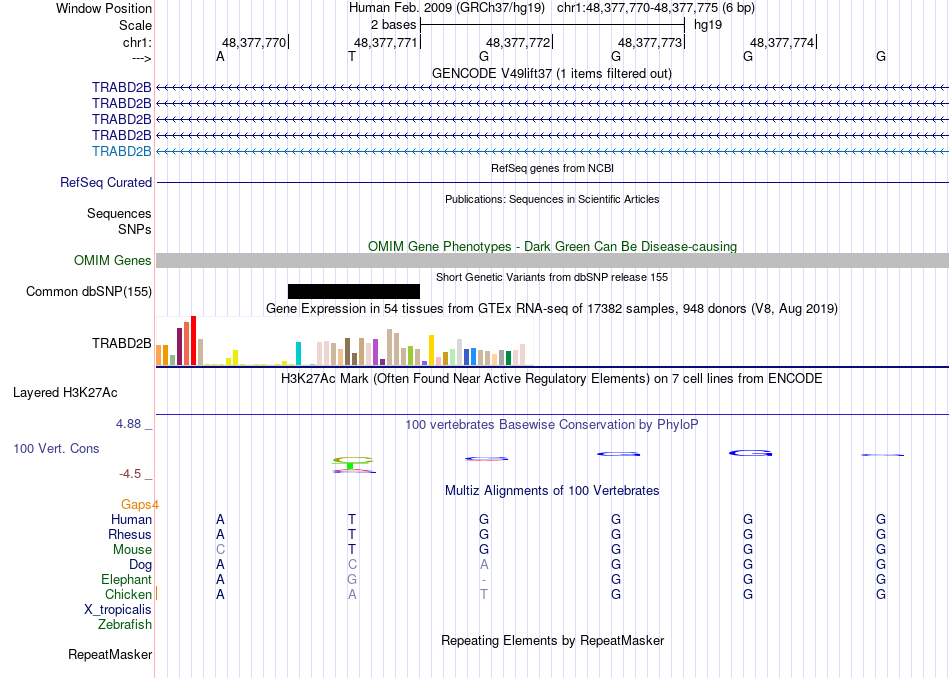Image resolution: width=950 pixels, height=678 pixels.
Task: Click the Dog species label
Action: pos(140,565)
